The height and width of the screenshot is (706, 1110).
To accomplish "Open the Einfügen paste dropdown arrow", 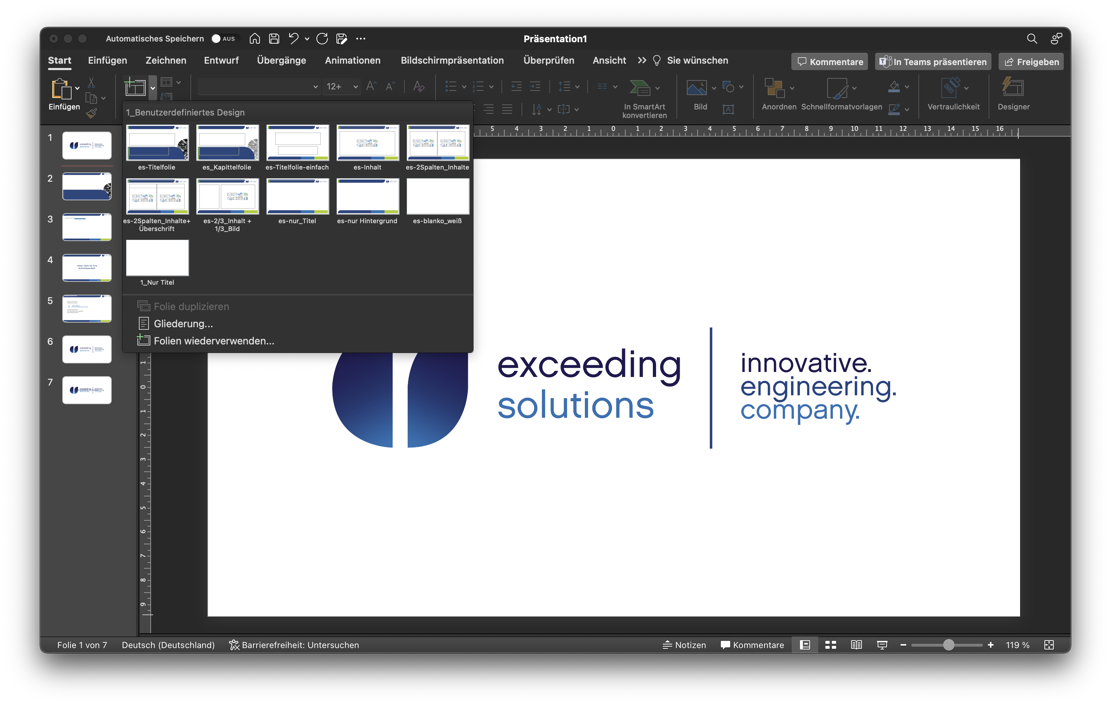I will (78, 89).
